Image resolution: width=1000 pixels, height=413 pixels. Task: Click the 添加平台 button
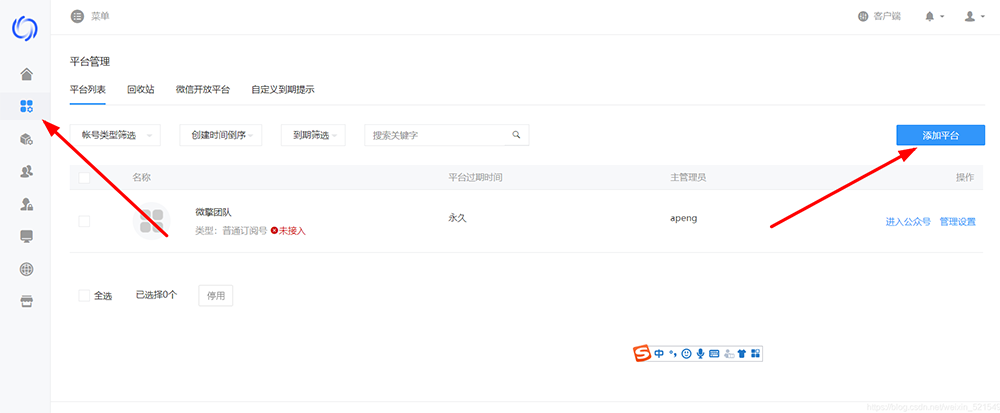tap(940, 135)
